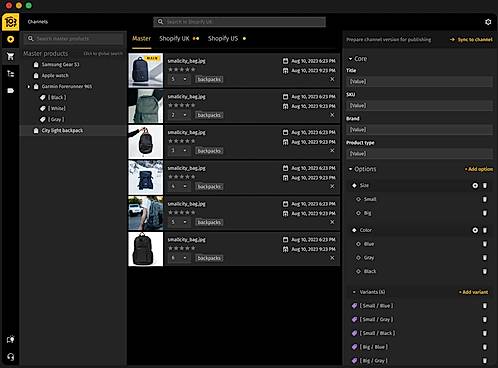Image resolution: width=498 pixels, height=368 pixels.
Task: Delete the Small size value
Action: pyautogui.click(x=485, y=199)
